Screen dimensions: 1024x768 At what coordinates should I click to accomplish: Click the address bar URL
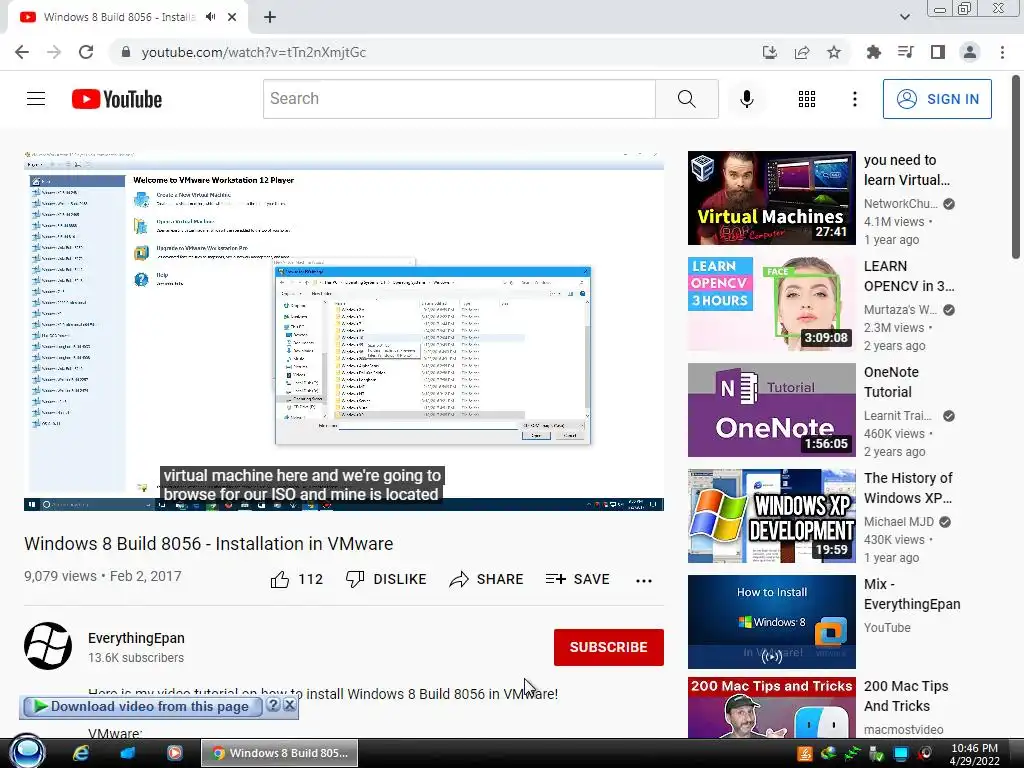tap(253, 52)
